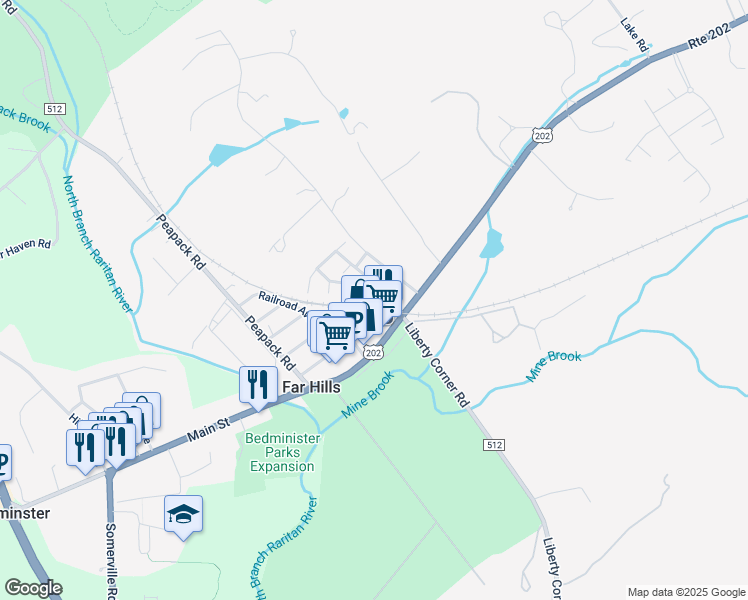
Task: Click the Route 202 shield in the northeast
Action: click(542, 136)
